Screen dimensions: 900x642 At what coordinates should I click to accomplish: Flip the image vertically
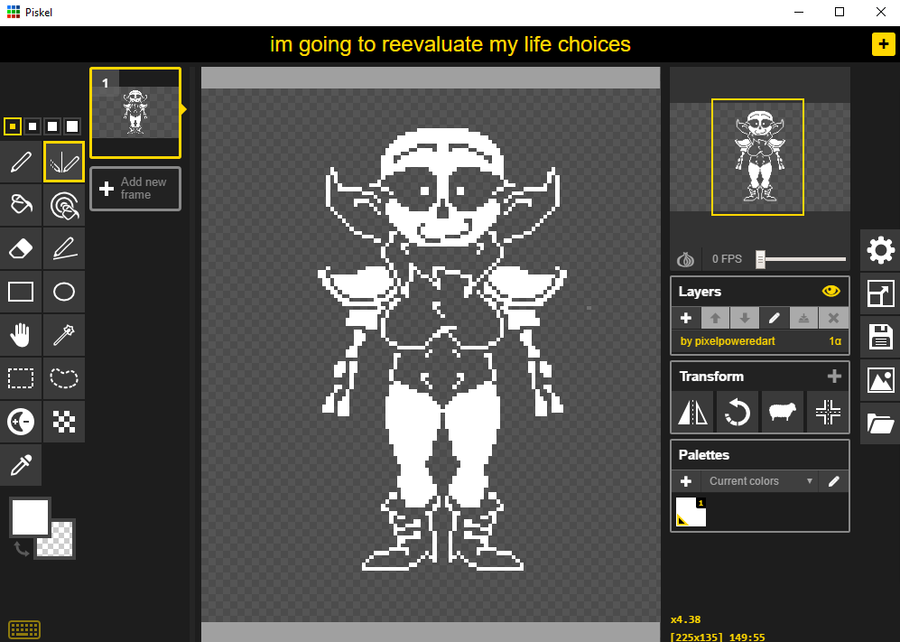point(692,412)
